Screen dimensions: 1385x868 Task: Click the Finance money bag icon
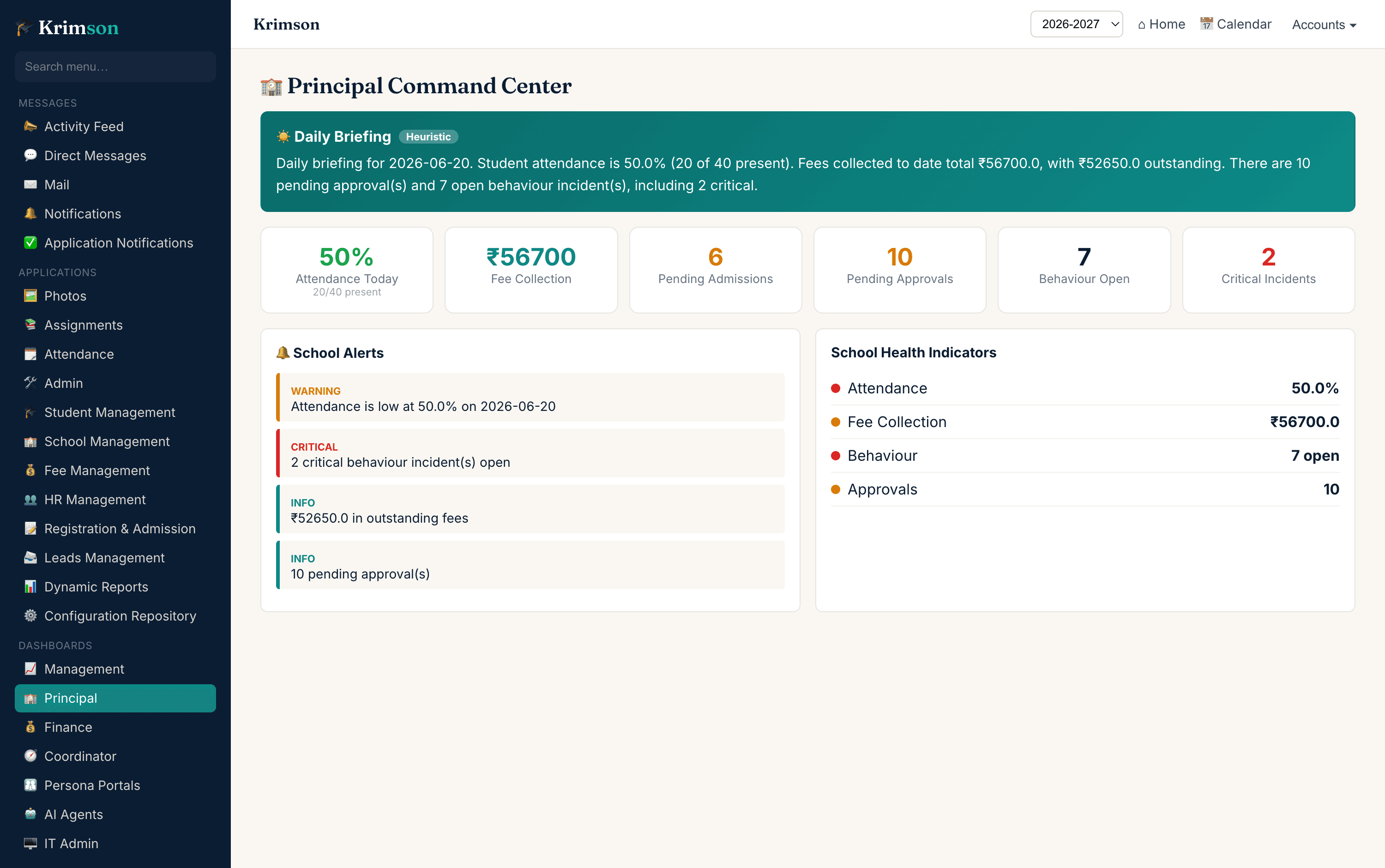point(30,727)
